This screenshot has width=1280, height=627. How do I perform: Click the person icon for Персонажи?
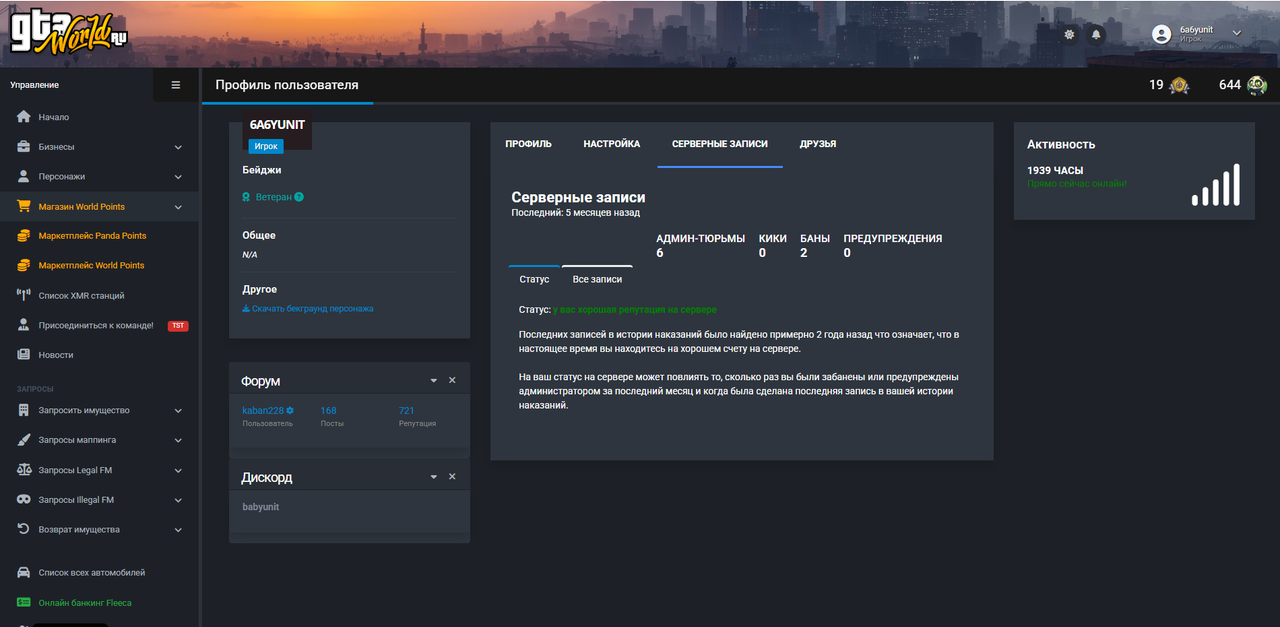pos(24,176)
